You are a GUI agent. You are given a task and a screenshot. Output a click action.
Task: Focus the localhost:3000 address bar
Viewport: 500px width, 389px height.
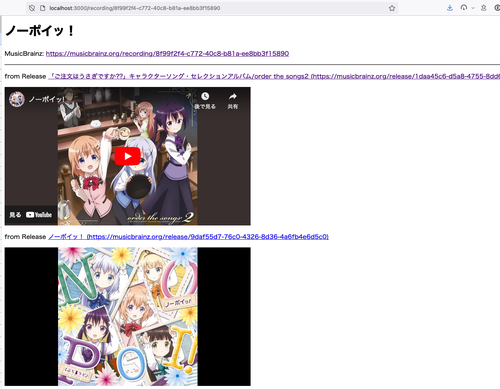click(212, 8)
